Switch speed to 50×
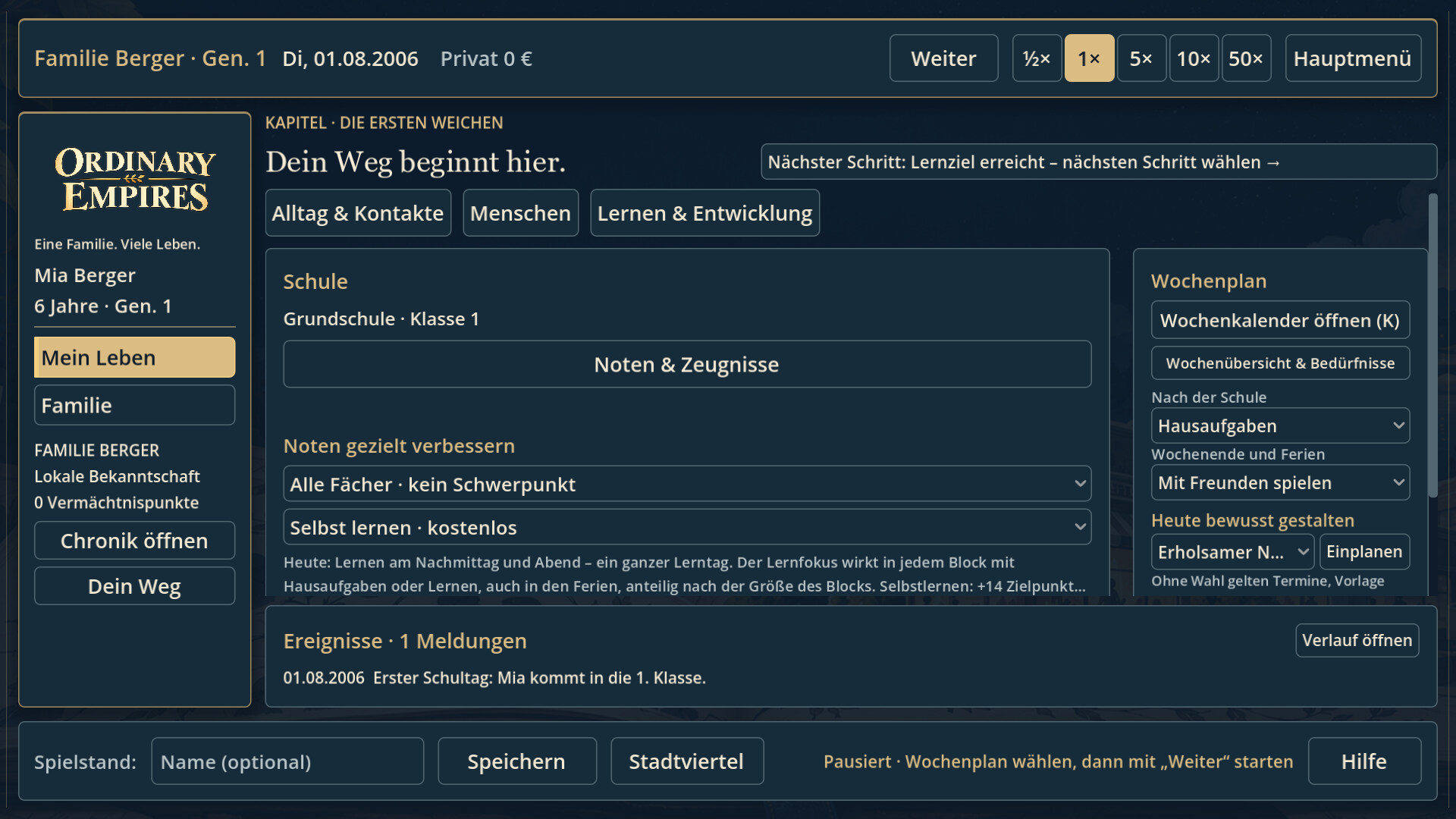This screenshot has width=1456, height=819. tap(1246, 58)
